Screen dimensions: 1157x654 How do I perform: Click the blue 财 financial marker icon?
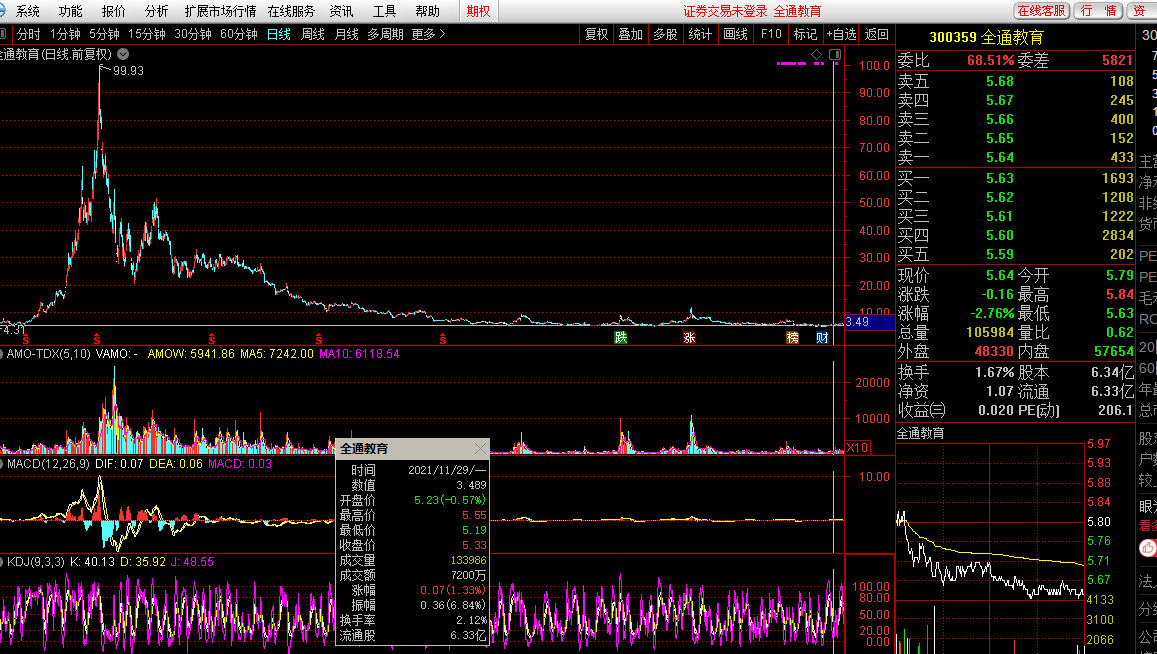point(822,337)
